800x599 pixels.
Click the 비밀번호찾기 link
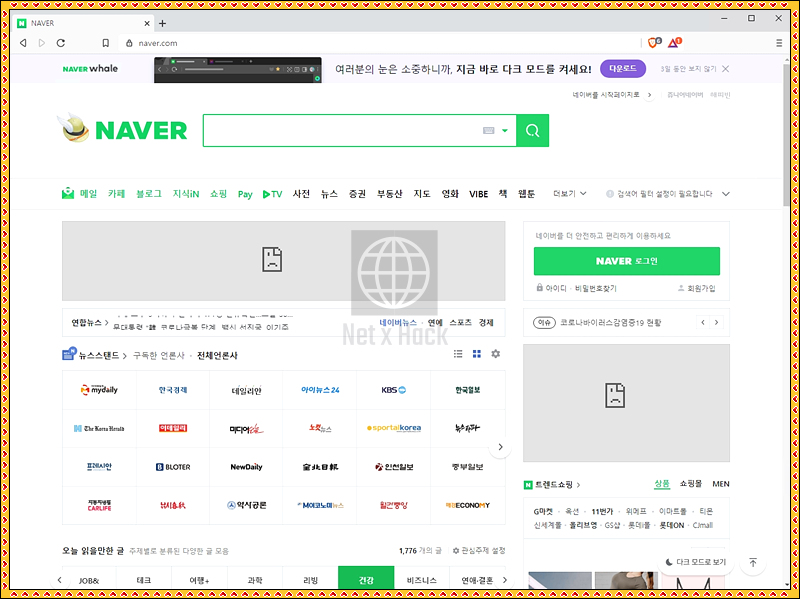click(x=595, y=288)
